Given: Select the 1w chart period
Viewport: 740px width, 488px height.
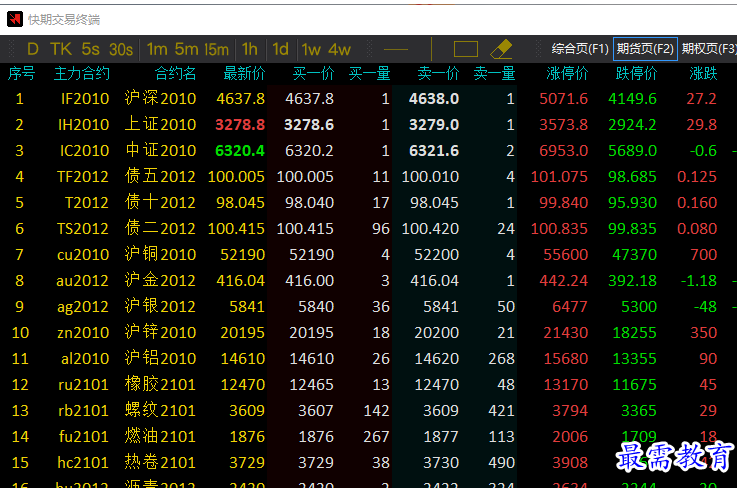Looking at the screenshot, I should (x=311, y=49).
